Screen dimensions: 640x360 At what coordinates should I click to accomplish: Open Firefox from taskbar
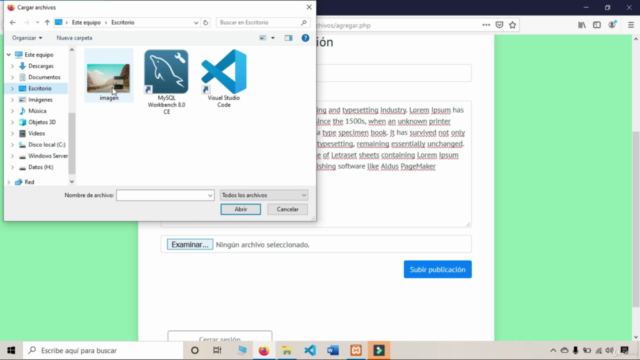(264, 350)
